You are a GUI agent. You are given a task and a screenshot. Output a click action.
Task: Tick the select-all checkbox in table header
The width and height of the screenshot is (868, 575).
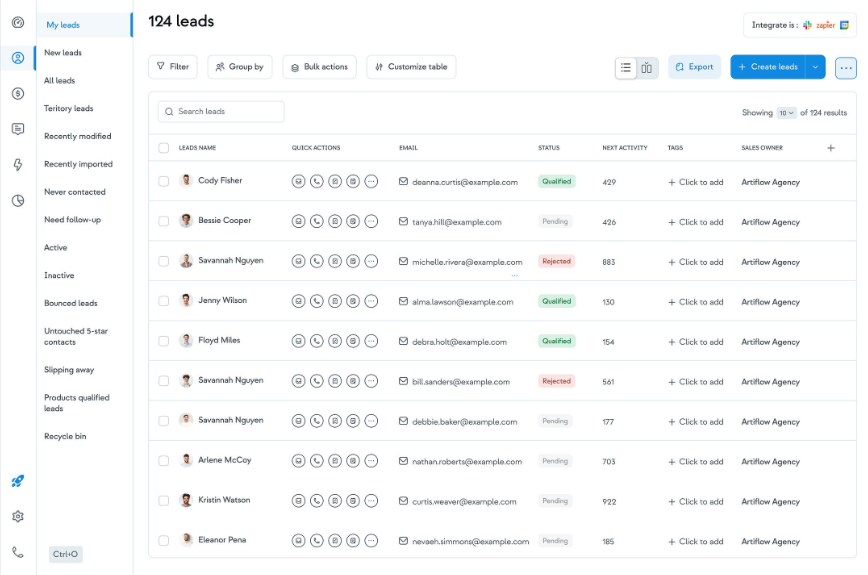click(x=163, y=148)
